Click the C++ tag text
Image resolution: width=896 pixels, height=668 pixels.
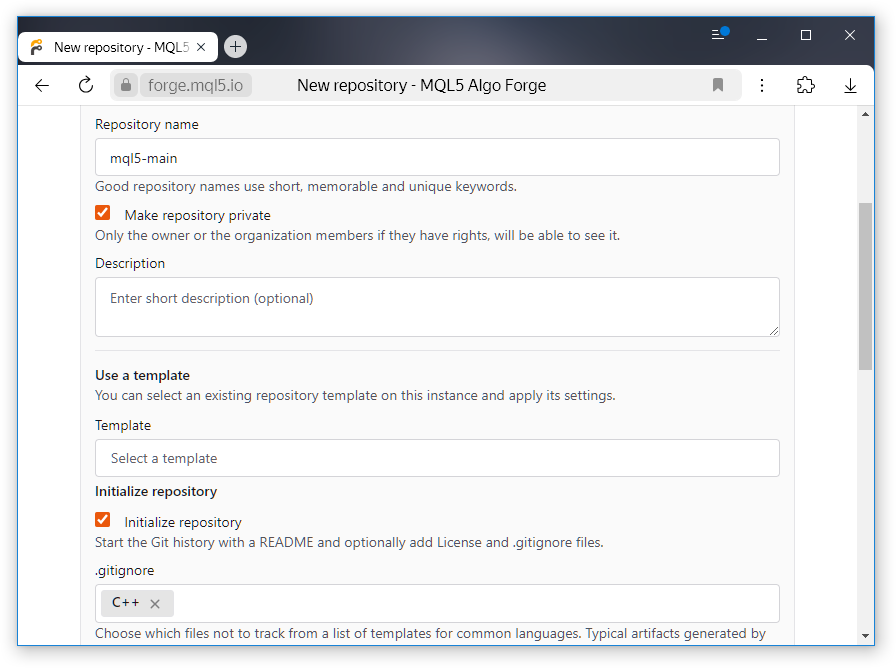[125, 602]
